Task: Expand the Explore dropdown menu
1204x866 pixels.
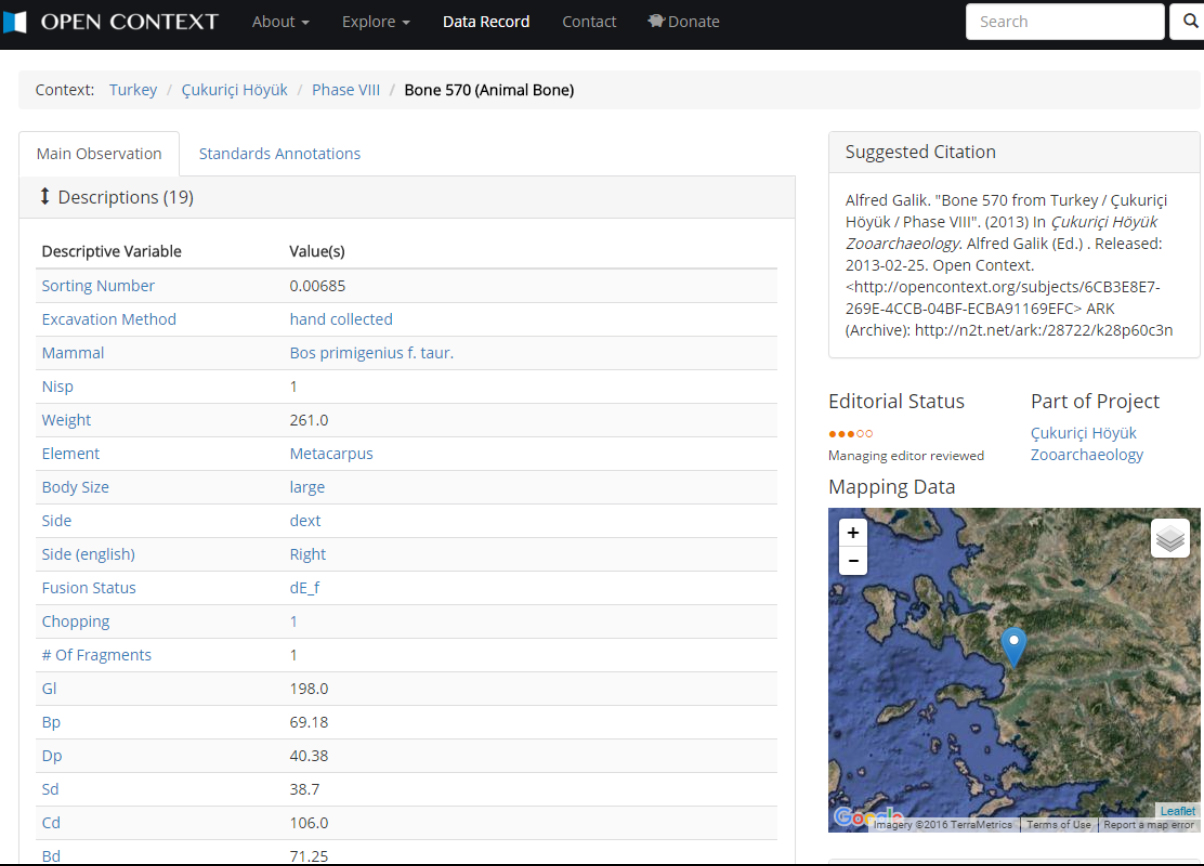Action: tap(376, 22)
